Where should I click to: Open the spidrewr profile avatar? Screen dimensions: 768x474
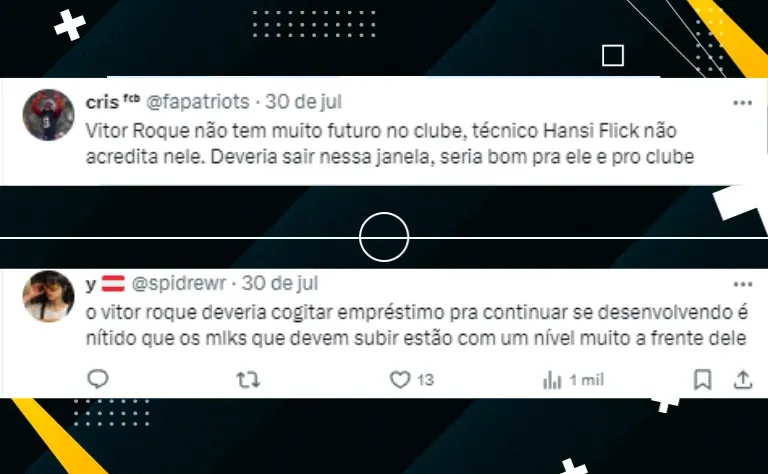[x=48, y=295]
